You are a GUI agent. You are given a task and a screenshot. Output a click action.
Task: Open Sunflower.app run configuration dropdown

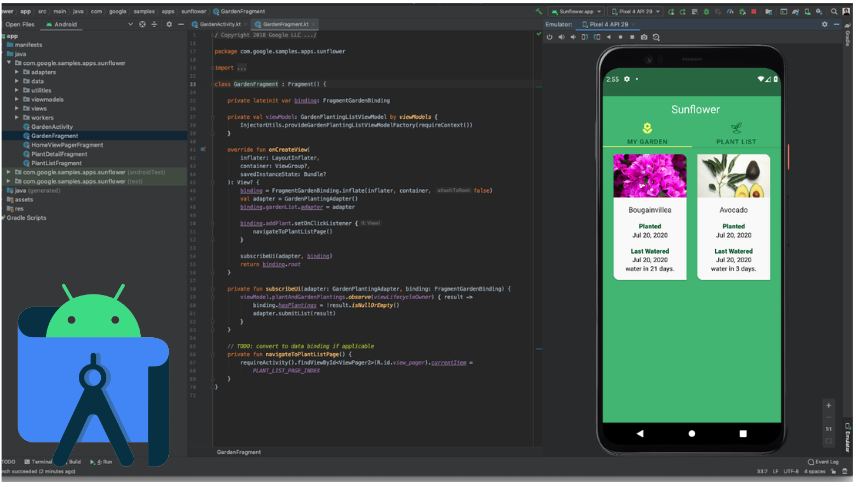tap(576, 11)
